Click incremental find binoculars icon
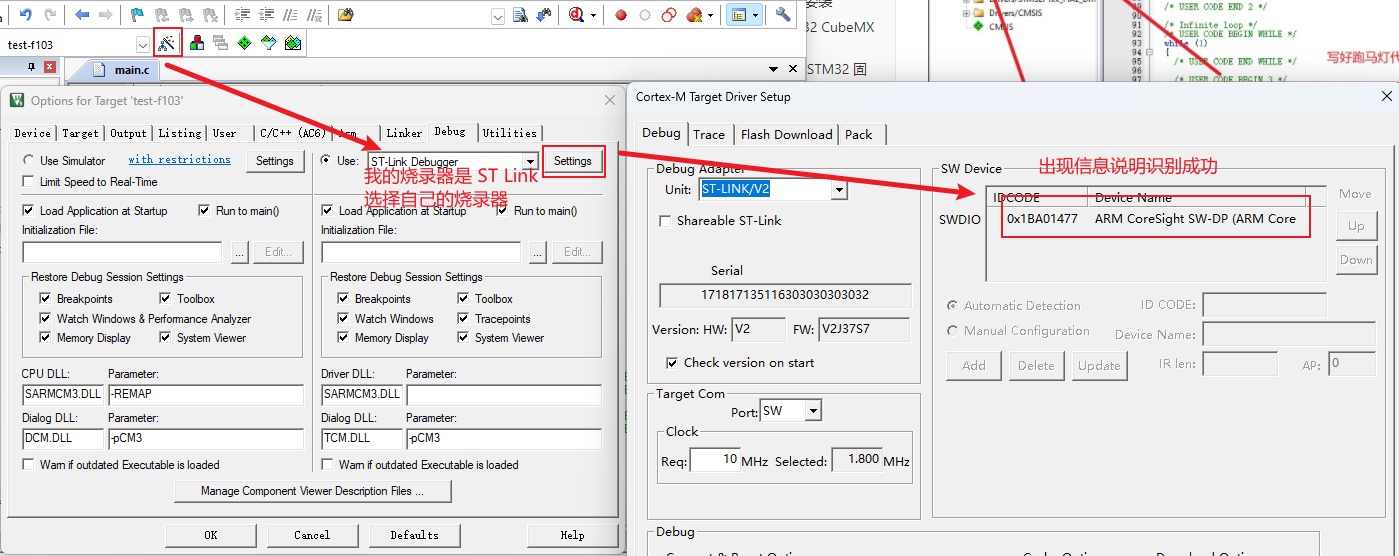 pyautogui.click(x=544, y=15)
